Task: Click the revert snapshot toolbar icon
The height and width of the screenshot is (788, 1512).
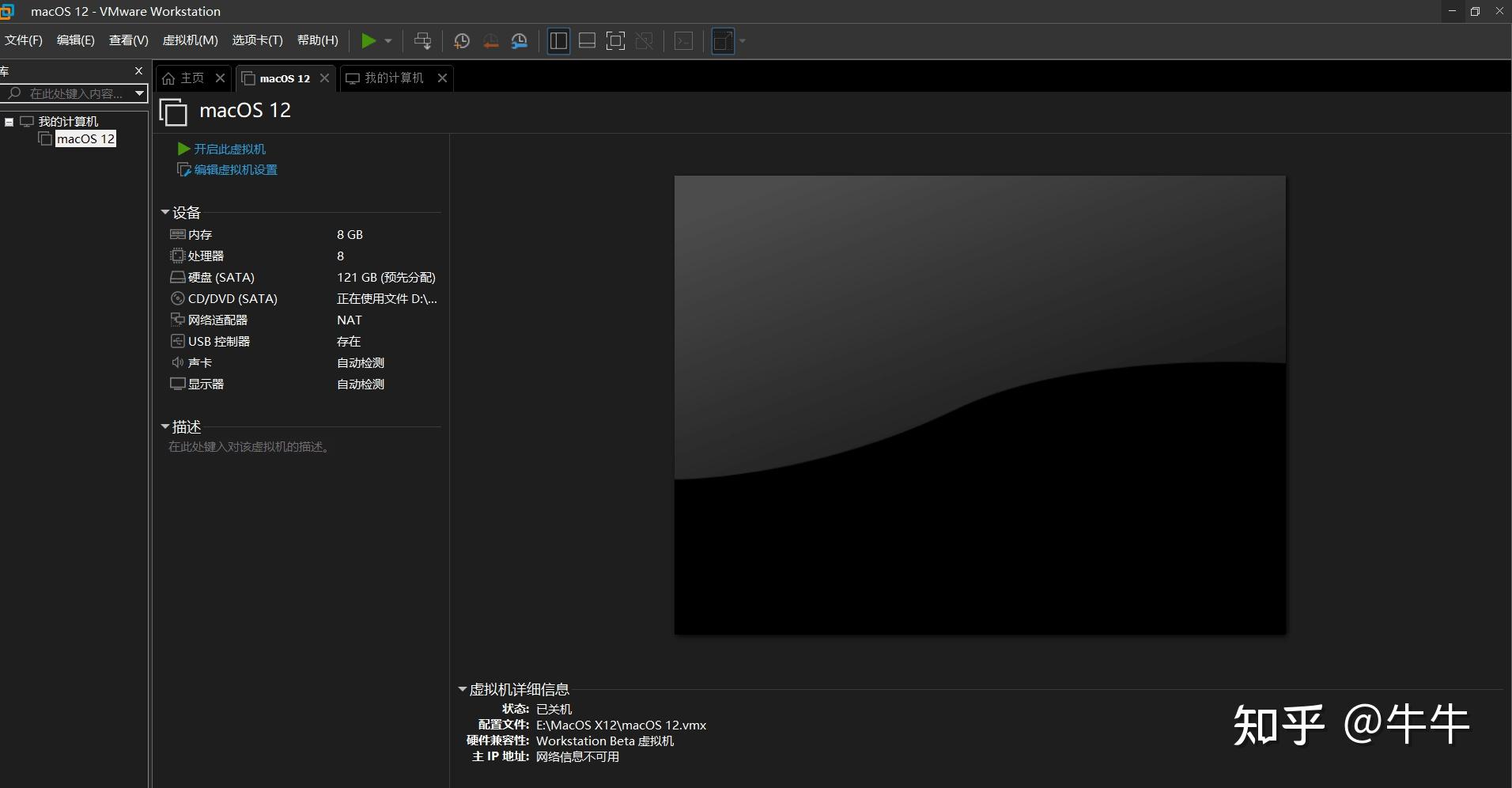Action: pos(491,41)
